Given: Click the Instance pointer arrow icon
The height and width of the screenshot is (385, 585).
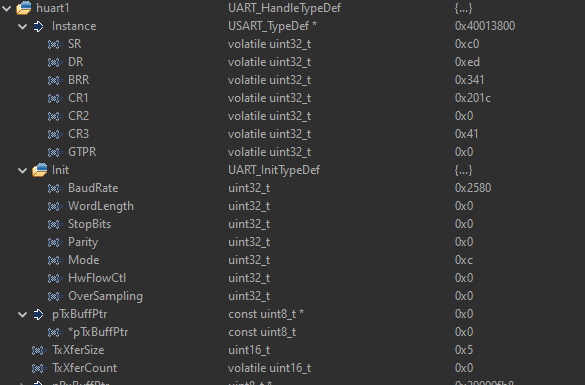Looking at the screenshot, I should click(x=38, y=26).
